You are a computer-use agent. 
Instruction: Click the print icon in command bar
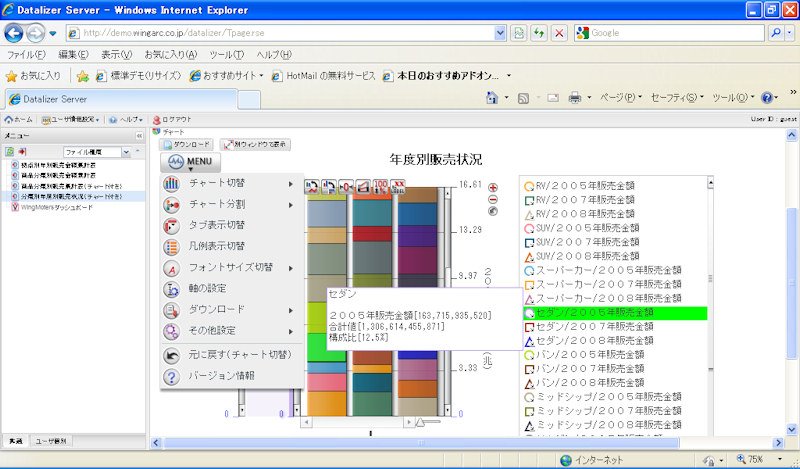(x=575, y=97)
